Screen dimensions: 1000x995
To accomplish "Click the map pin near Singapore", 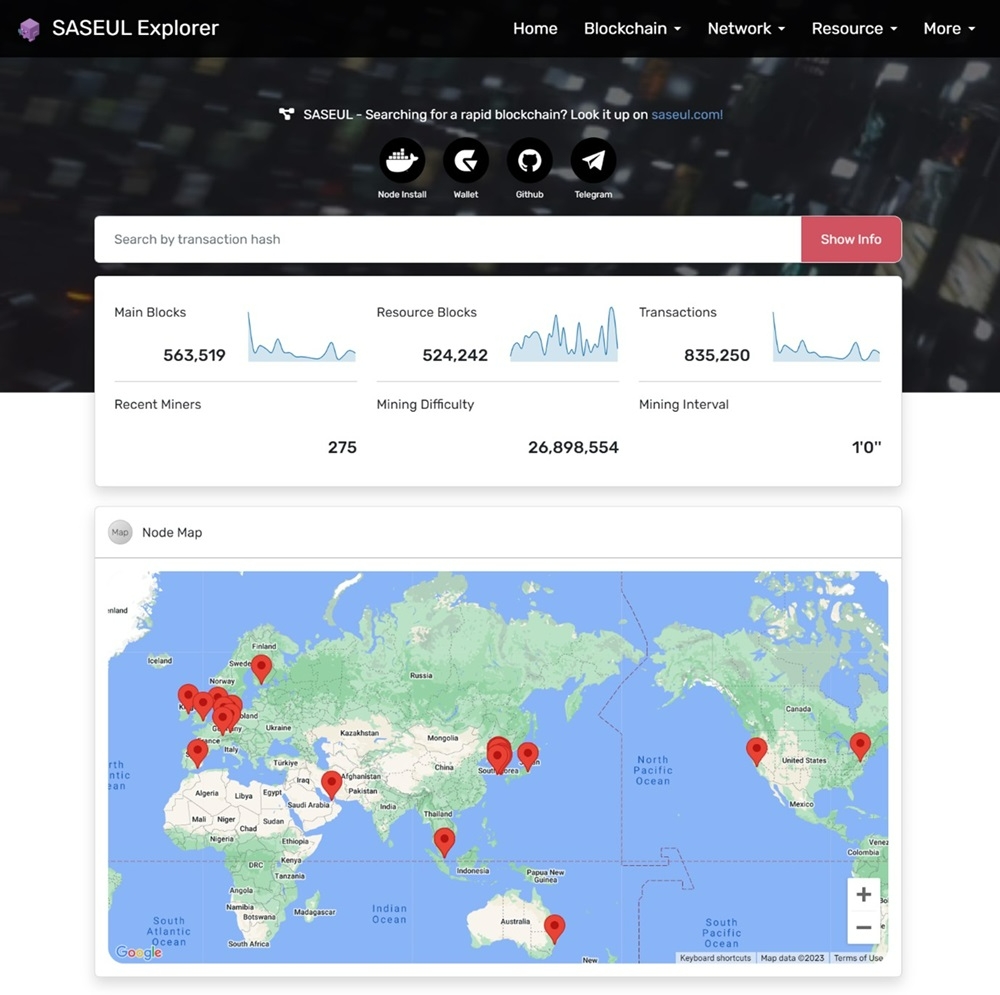I will [x=444, y=840].
